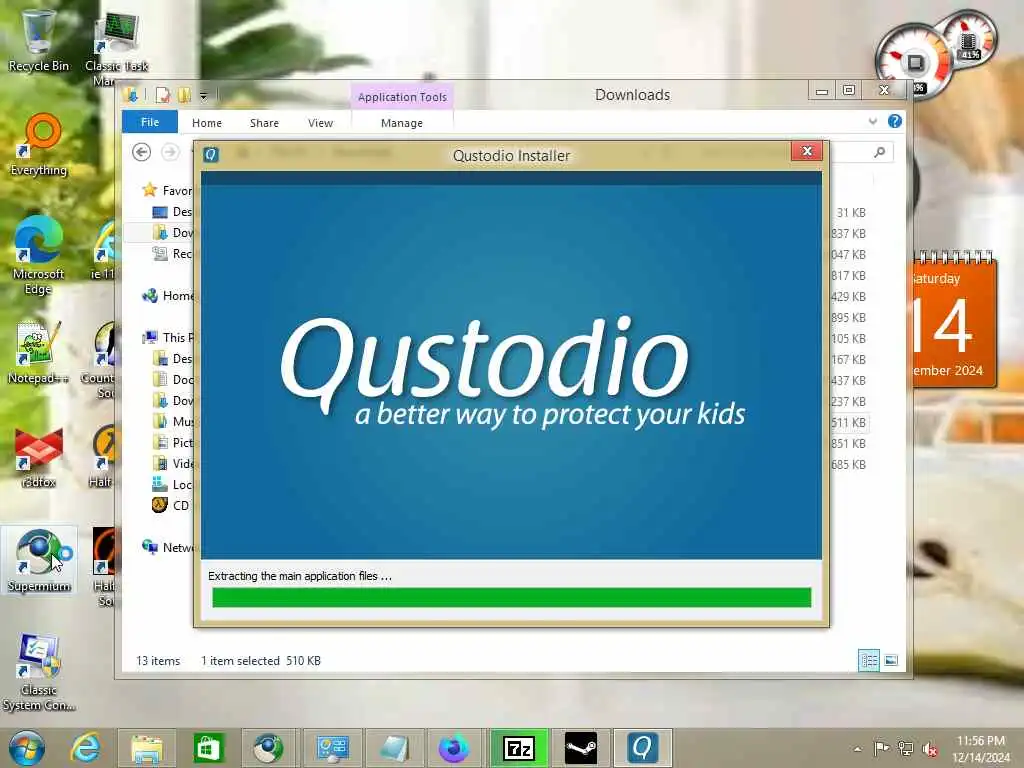
Task: Click the search magnifier in Downloads window
Action: [x=880, y=152]
